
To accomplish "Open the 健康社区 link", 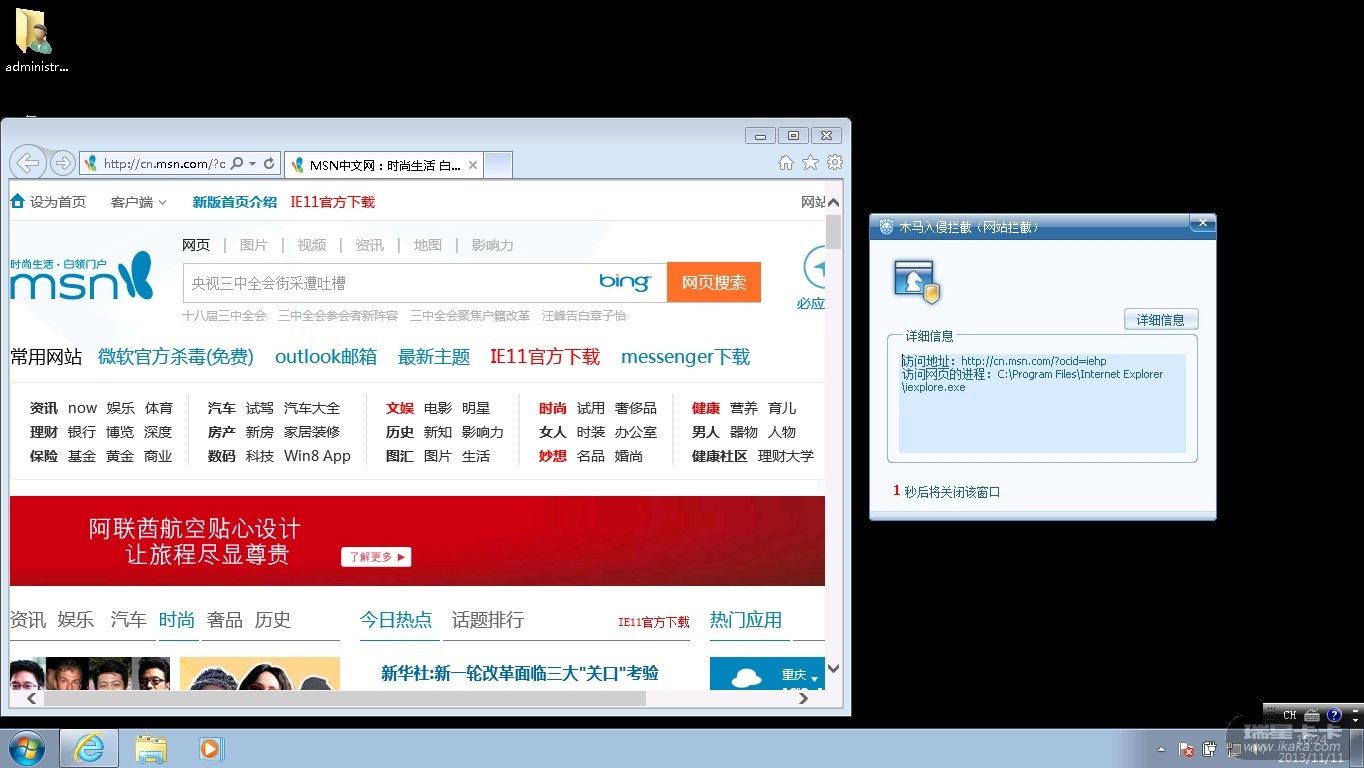I will pyautogui.click(x=720, y=456).
